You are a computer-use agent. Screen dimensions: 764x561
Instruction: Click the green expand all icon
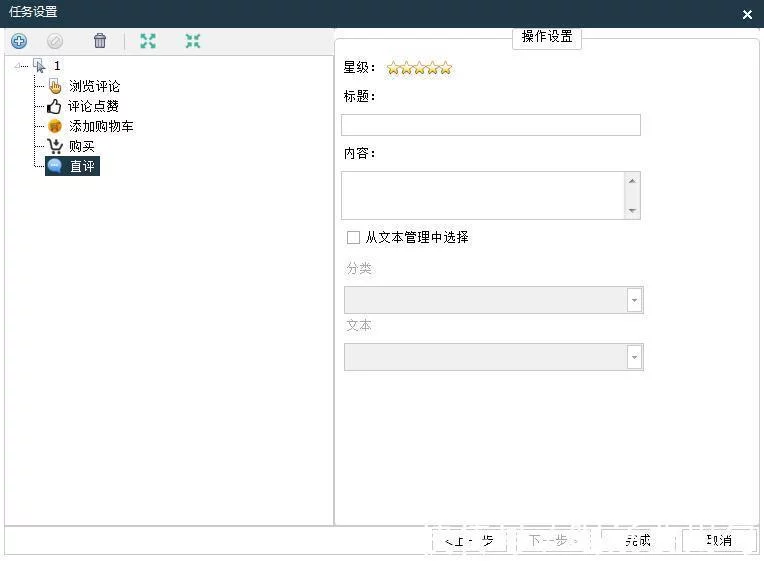point(148,41)
